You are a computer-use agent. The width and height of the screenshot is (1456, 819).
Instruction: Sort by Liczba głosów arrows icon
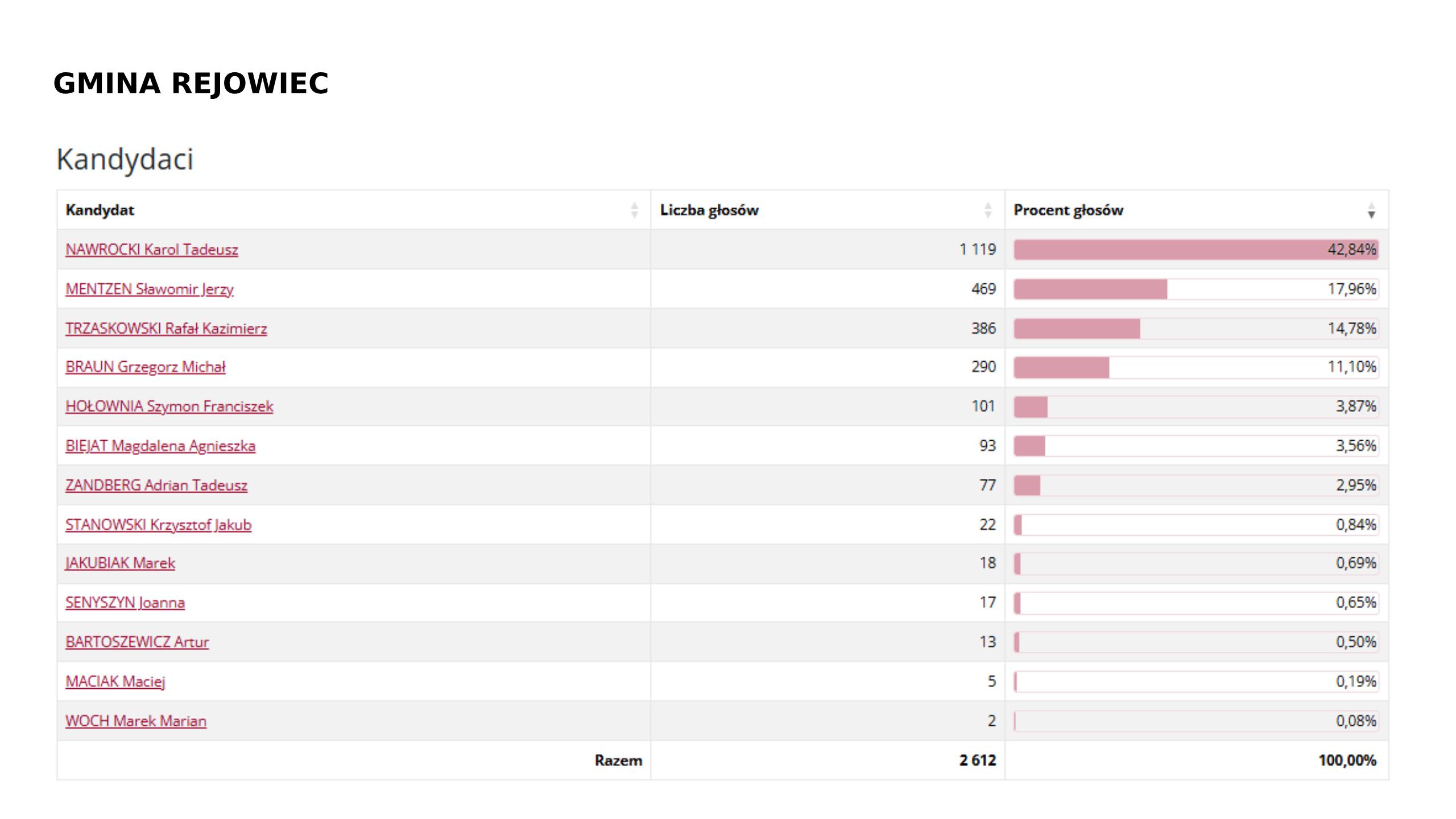[988, 210]
